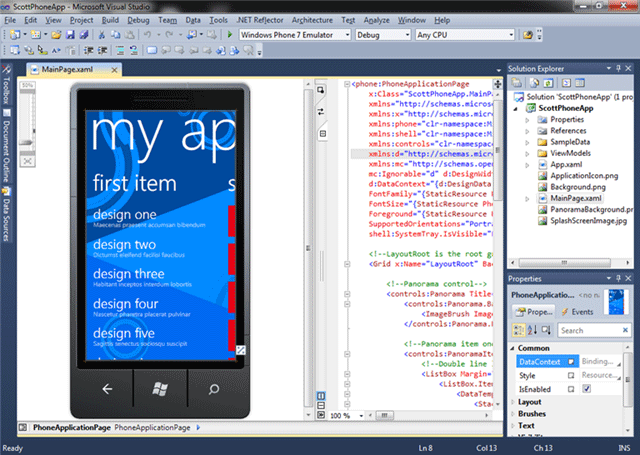Screen dimensions: 640x455
Task: Toggle the Style property marker square
Action: (x=571, y=375)
